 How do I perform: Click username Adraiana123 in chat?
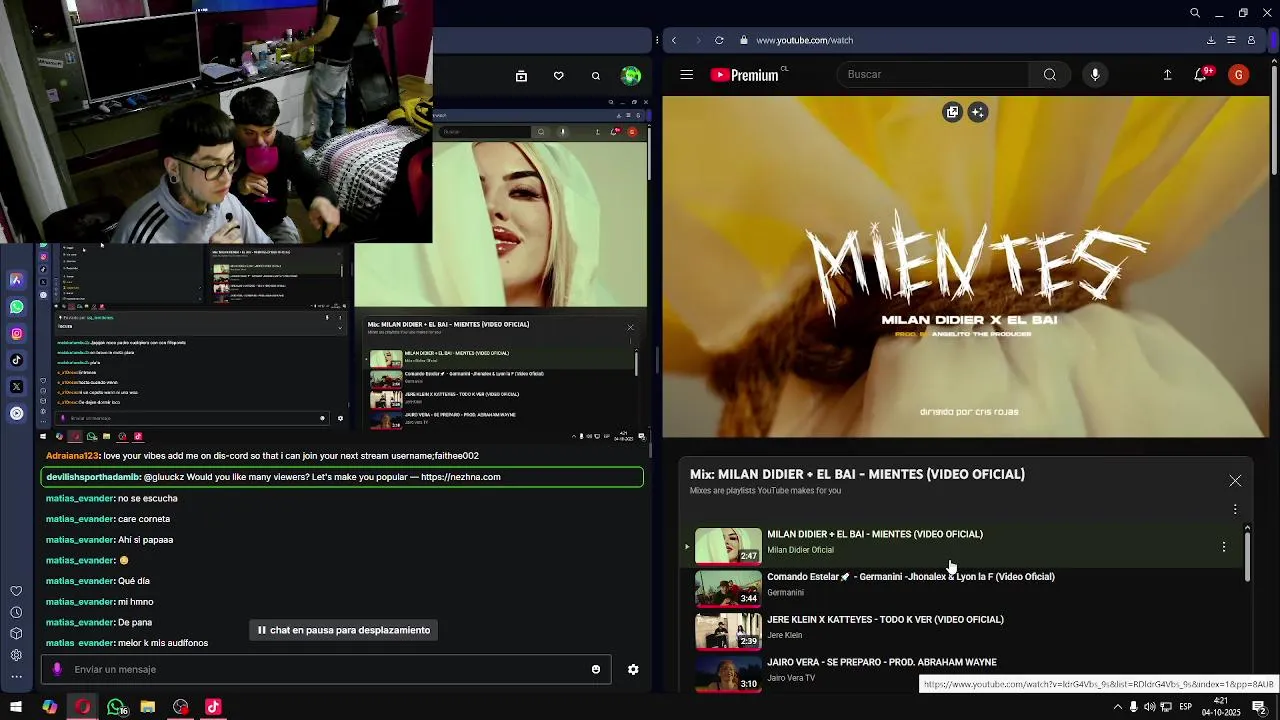tap(73, 456)
